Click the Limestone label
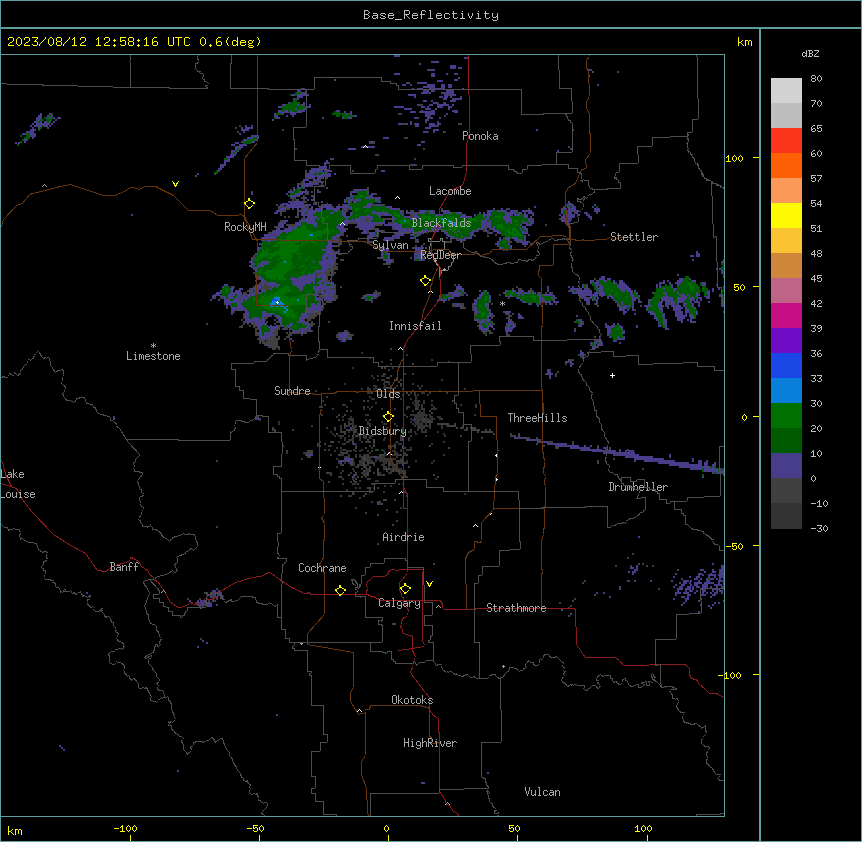The height and width of the screenshot is (842, 862). [x=153, y=356]
